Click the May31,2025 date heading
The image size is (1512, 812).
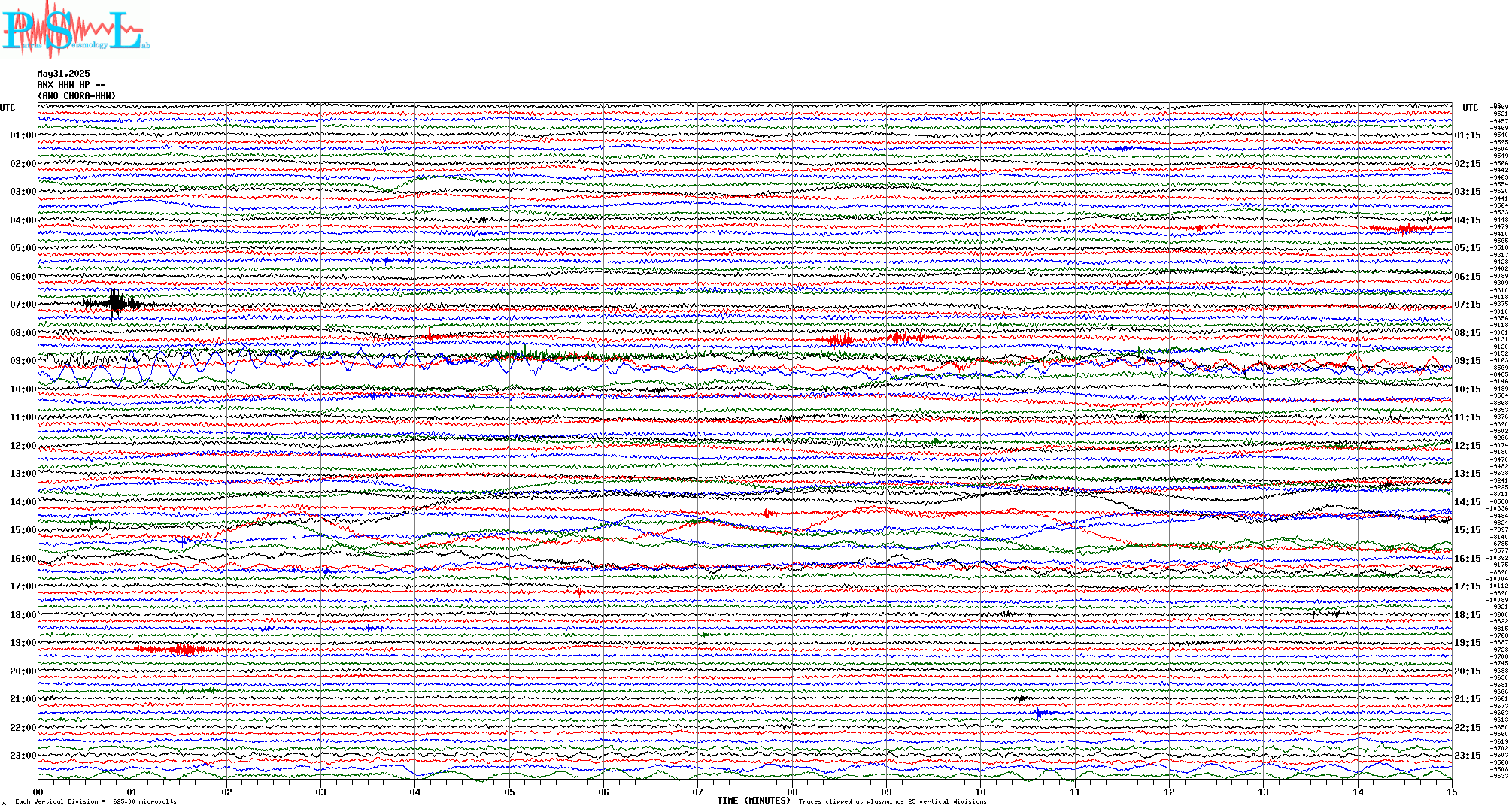63,74
